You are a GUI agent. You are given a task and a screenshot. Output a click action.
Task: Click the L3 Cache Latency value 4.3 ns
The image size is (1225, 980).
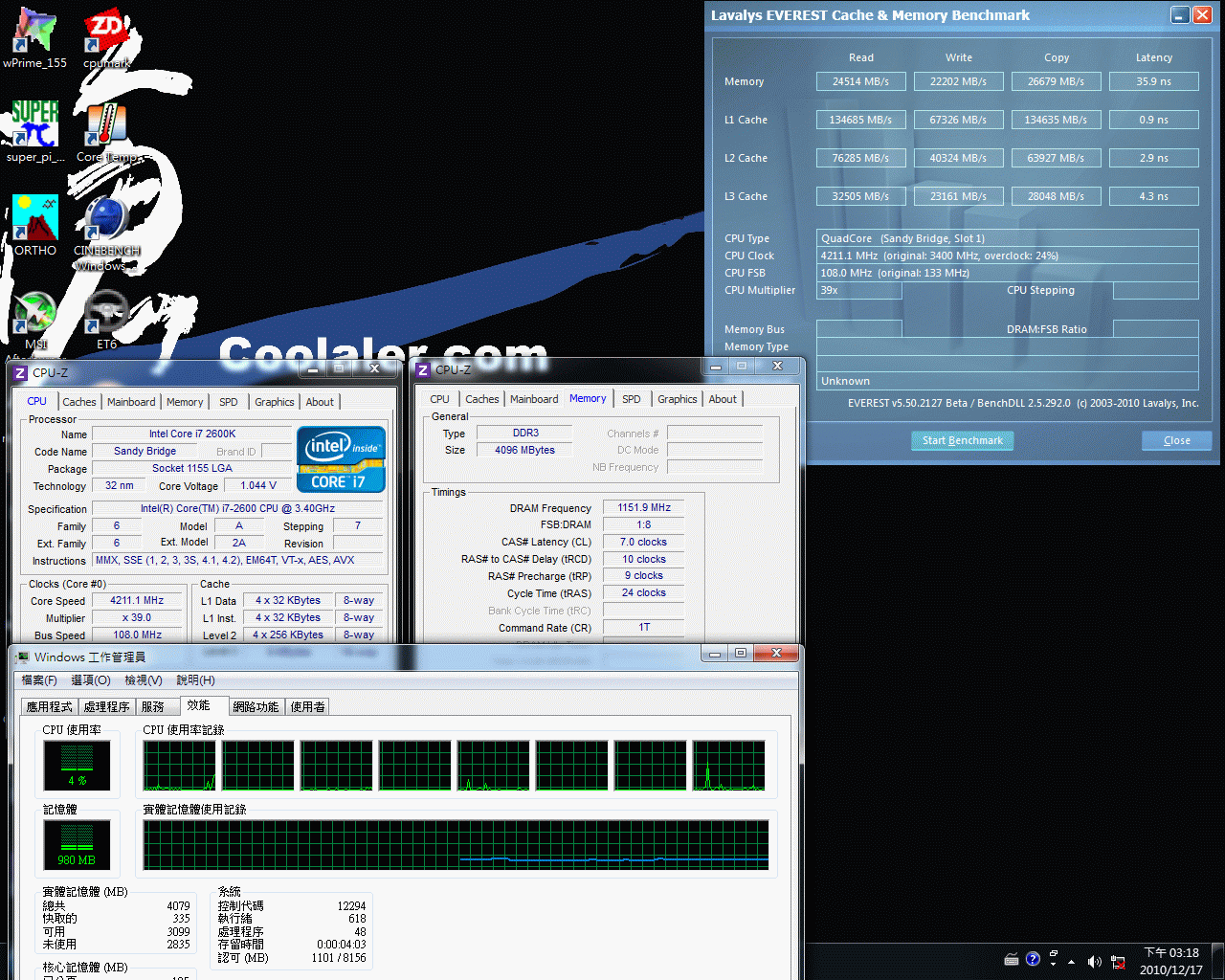coord(1154,196)
